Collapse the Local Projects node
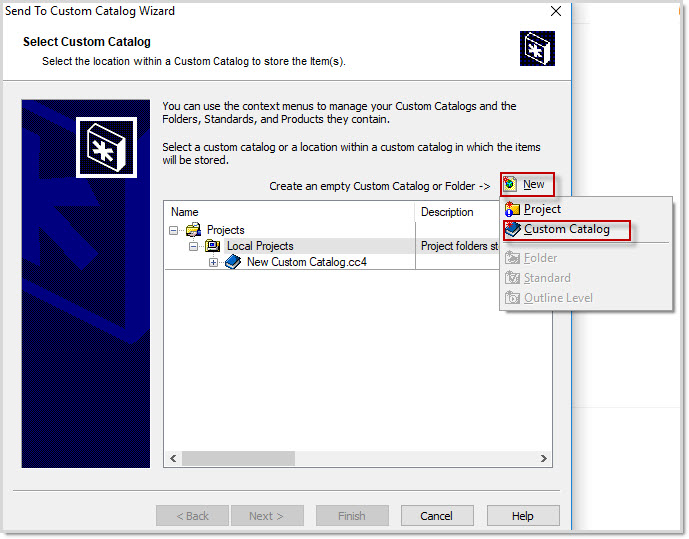This screenshot has height=539, width=689. (195, 246)
